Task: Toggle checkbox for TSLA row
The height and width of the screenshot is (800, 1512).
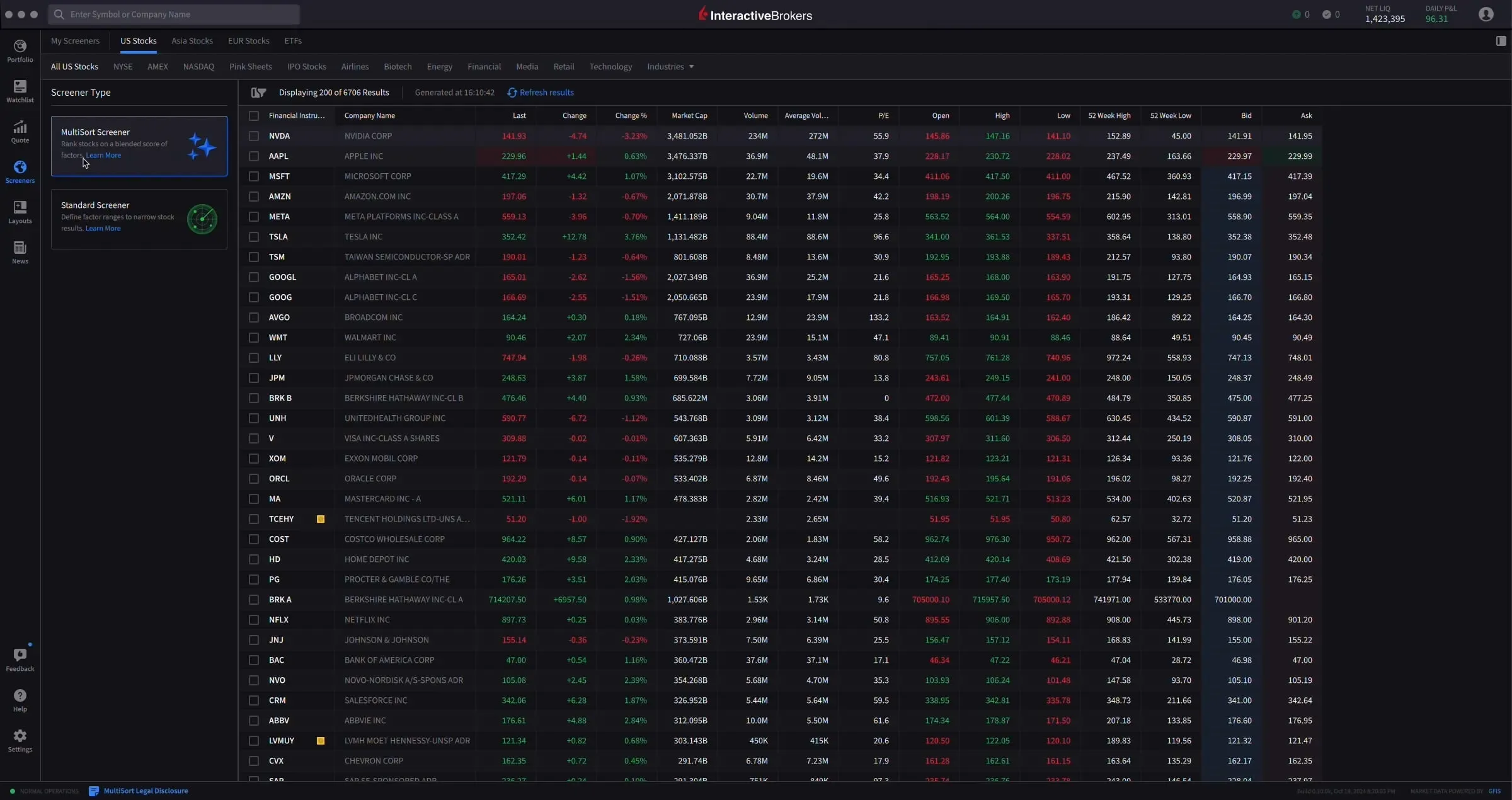Action: point(254,237)
